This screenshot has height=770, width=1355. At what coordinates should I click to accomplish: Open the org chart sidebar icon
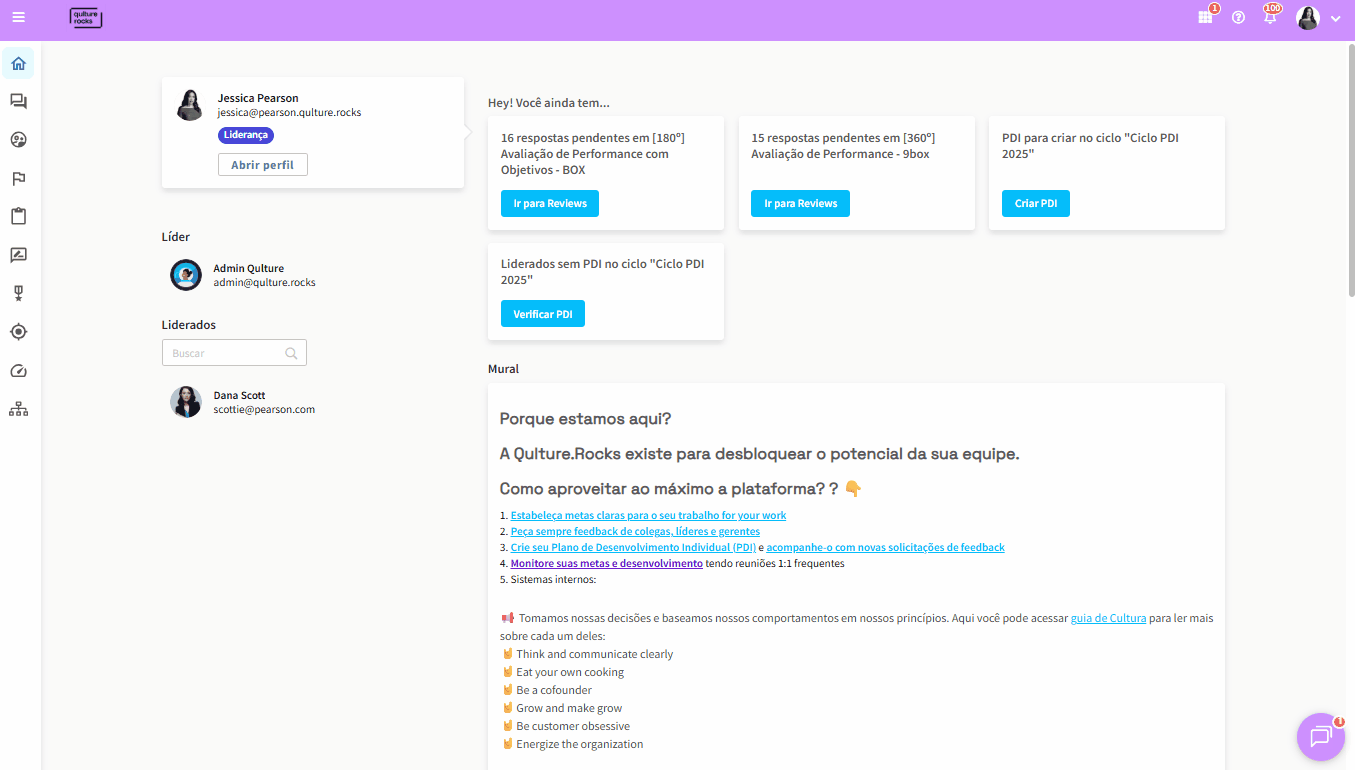pos(18,409)
